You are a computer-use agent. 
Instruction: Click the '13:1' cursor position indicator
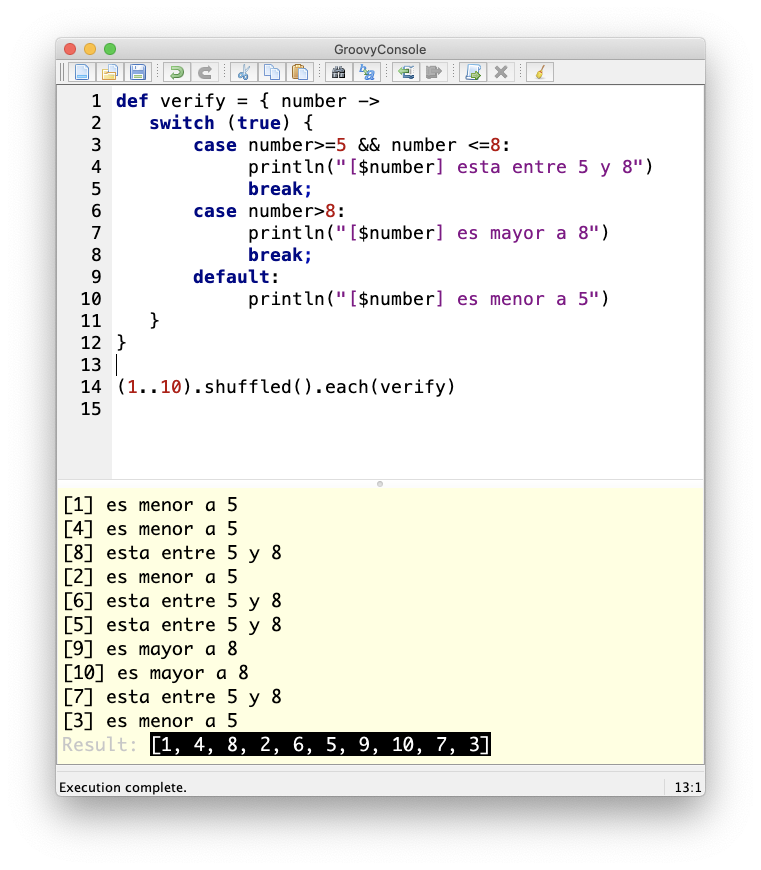pyautogui.click(x=688, y=787)
